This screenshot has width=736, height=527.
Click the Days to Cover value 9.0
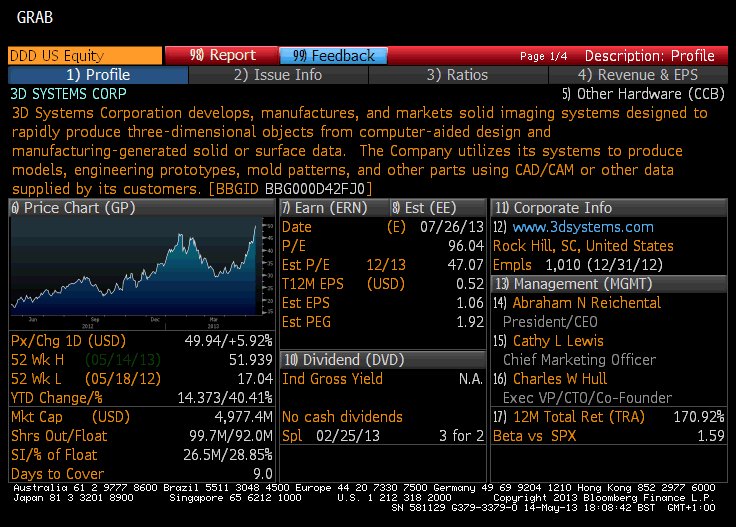[263, 474]
